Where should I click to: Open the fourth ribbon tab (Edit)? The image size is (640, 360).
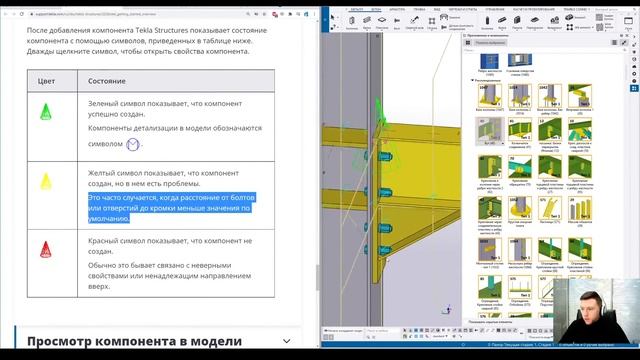[x=419, y=9]
